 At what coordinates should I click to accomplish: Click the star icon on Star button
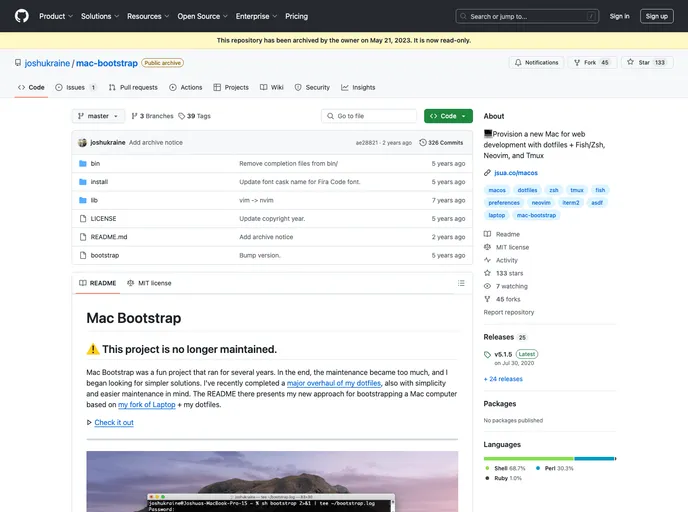coord(631,62)
